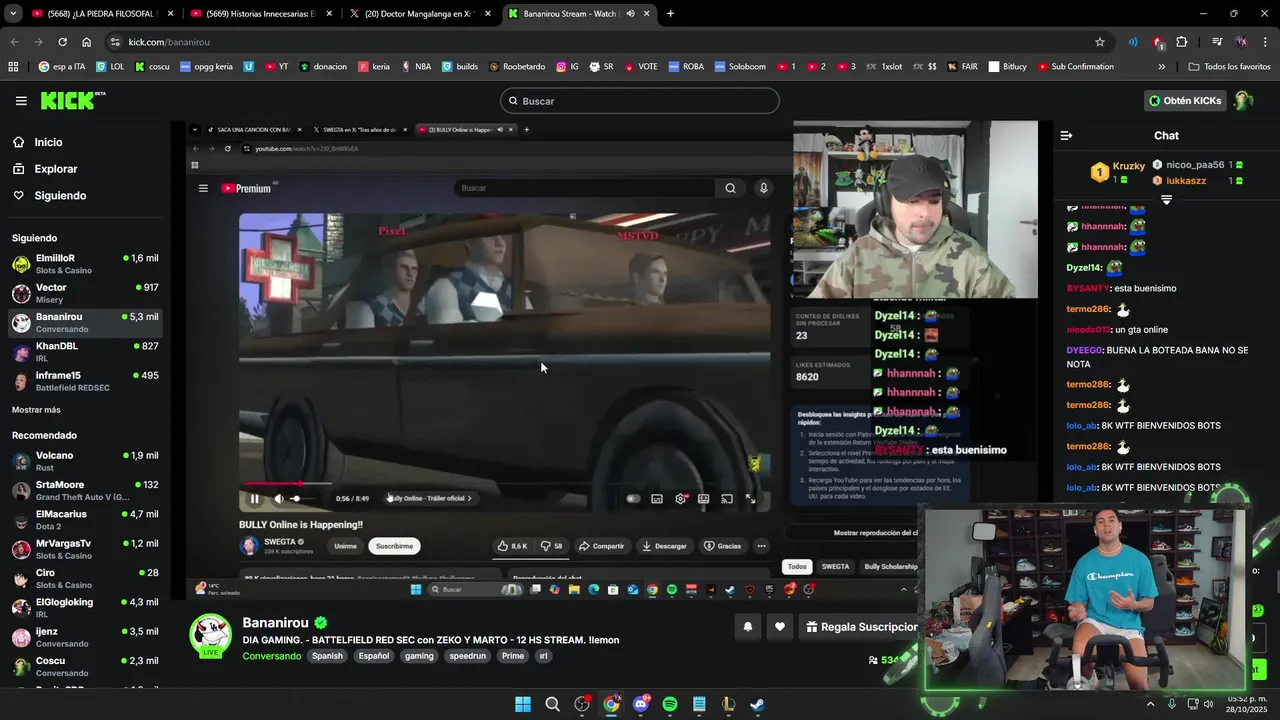Screen dimensions: 1280x720
Task: Open YouTube player settings gear
Action: click(681, 498)
